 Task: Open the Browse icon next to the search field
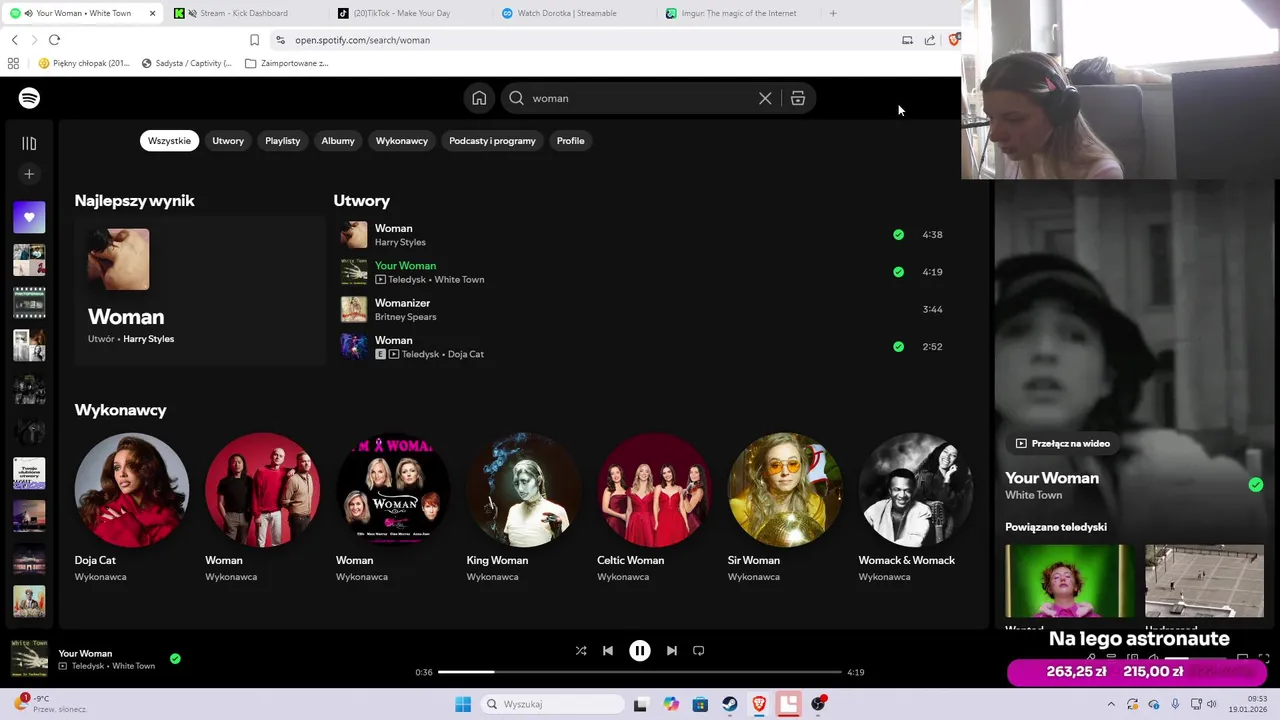[798, 98]
